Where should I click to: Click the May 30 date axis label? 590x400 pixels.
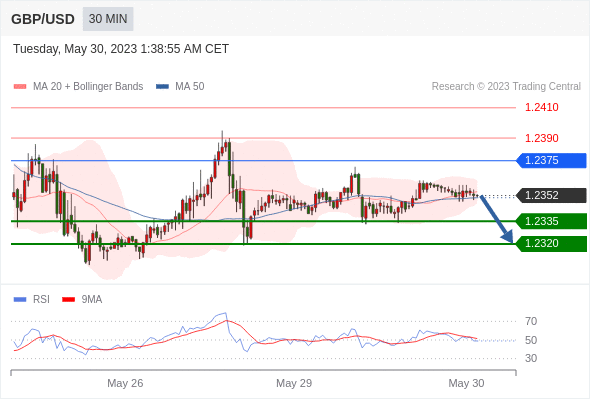point(466,383)
